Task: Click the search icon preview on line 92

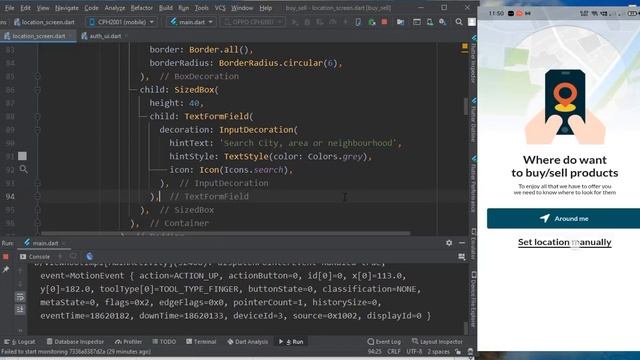Action: click(x=23, y=169)
